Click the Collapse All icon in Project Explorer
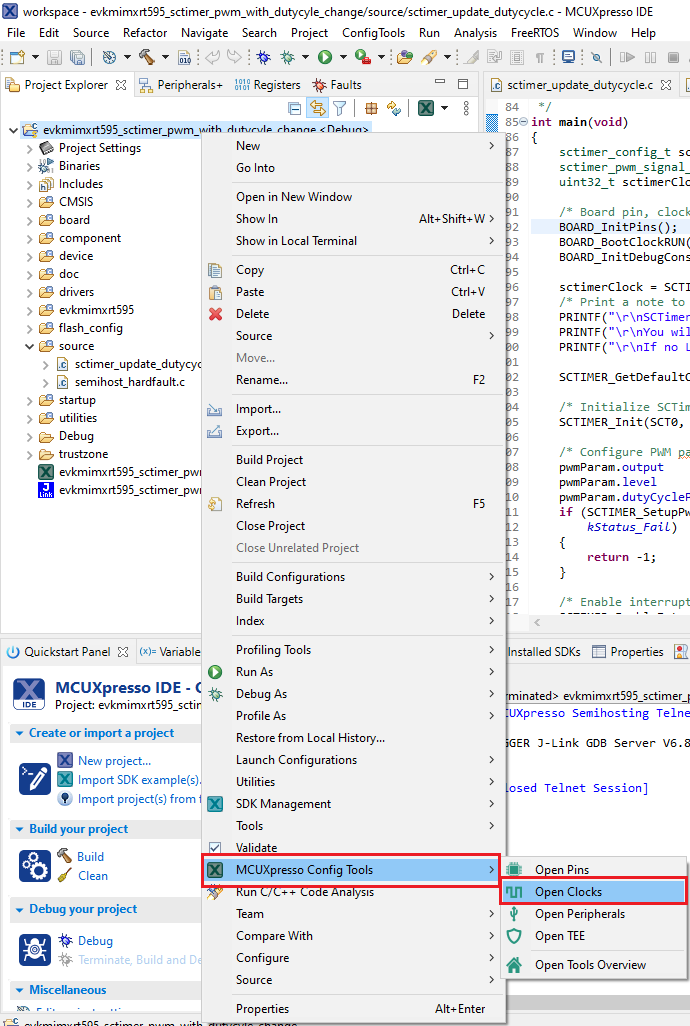The width and height of the screenshot is (690, 1026). click(x=295, y=108)
